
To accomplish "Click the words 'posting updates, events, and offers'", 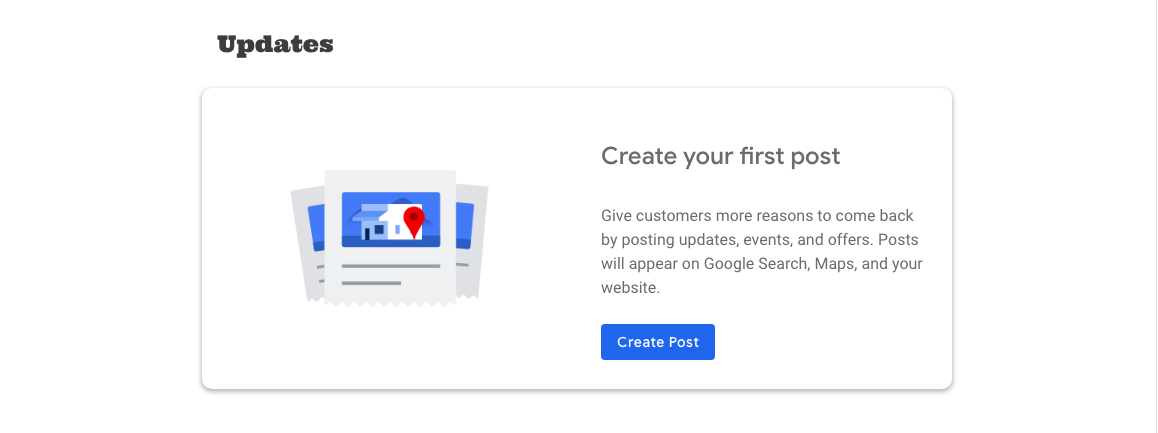I will pyautogui.click(x=748, y=240).
